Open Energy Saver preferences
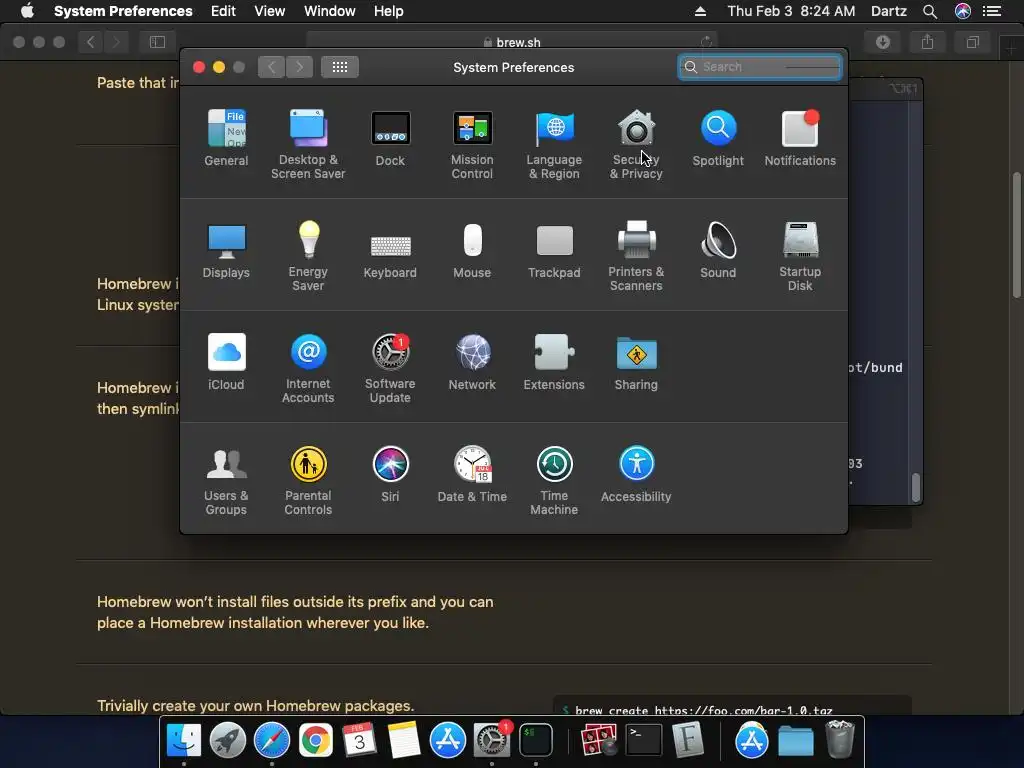This screenshot has width=1024, height=768. click(x=308, y=256)
